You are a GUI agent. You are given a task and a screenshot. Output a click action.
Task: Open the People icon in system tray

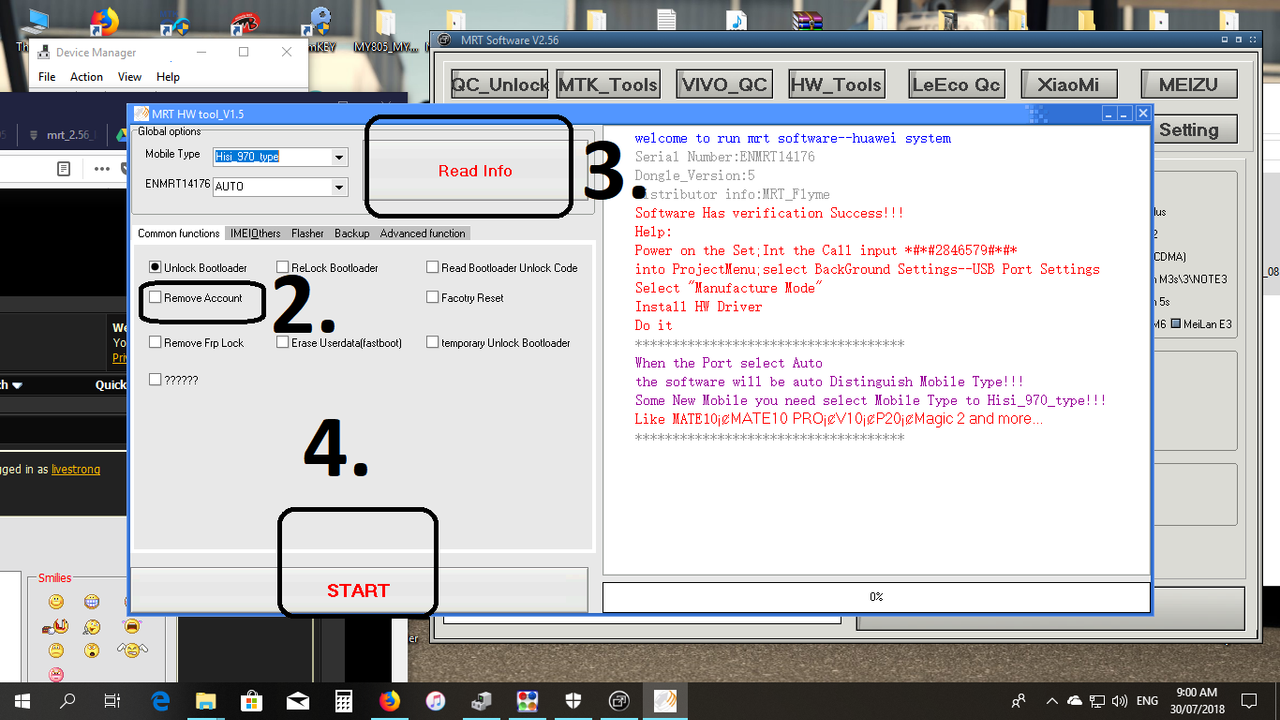click(x=1019, y=700)
